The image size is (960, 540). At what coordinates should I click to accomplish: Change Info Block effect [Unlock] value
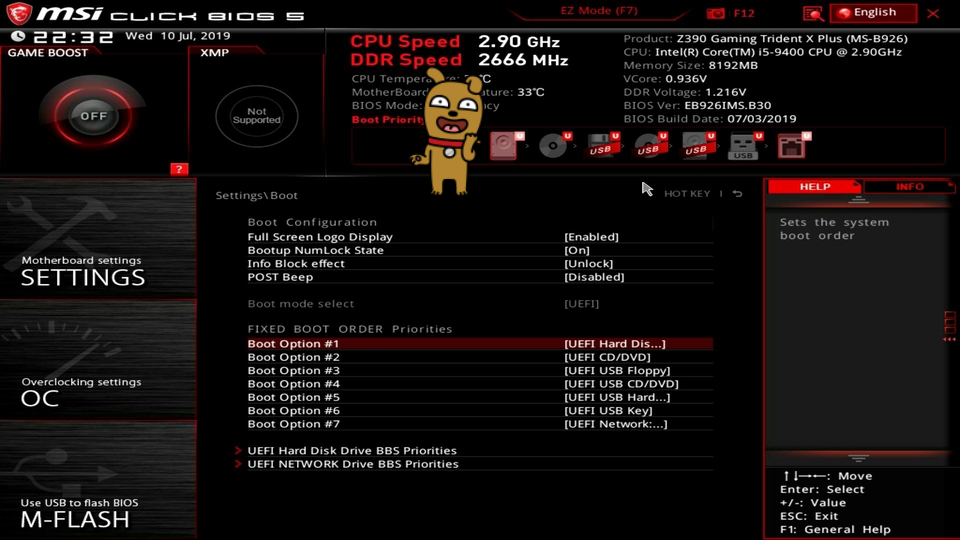click(588, 264)
